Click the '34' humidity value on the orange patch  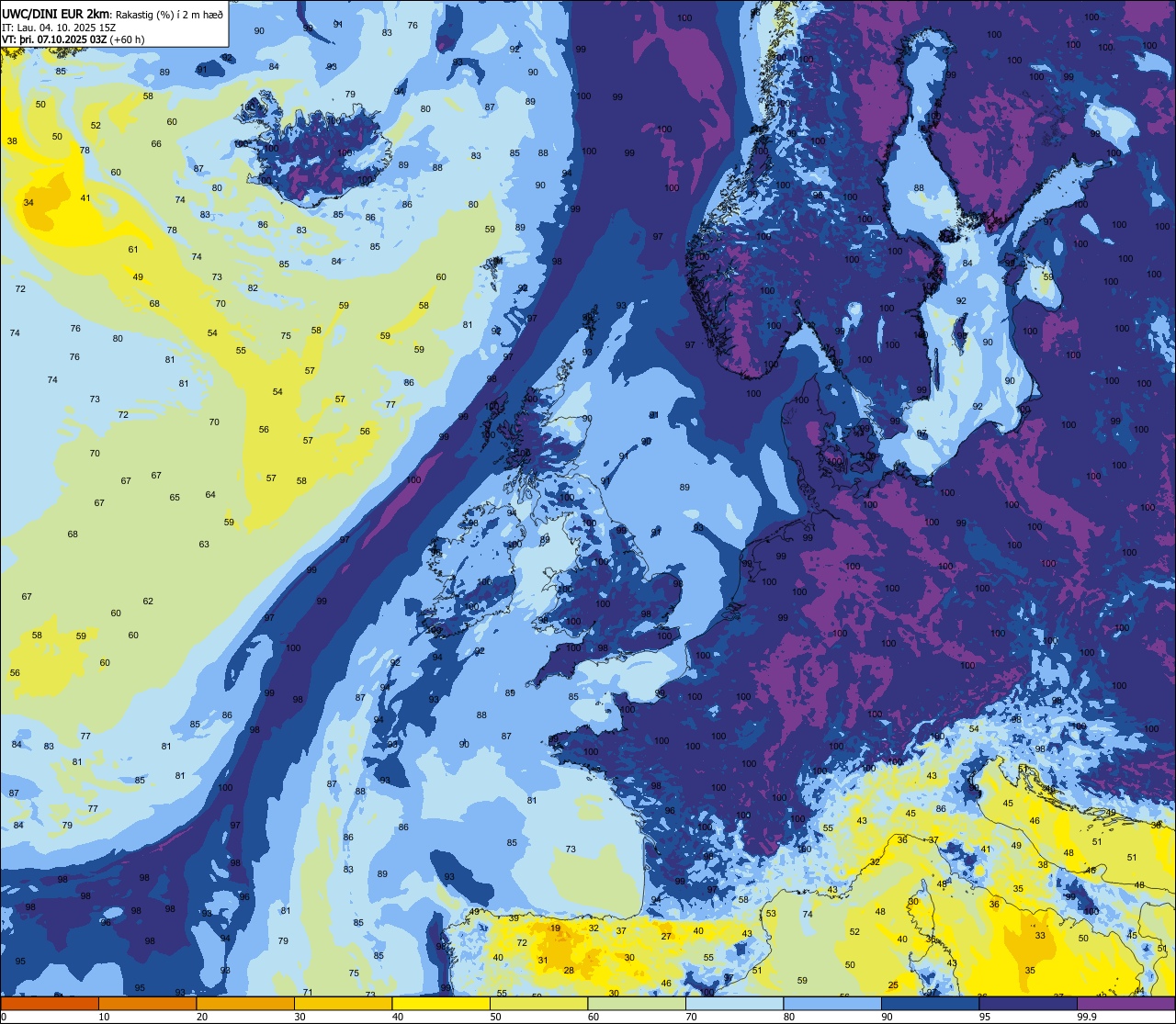pyautogui.click(x=28, y=202)
